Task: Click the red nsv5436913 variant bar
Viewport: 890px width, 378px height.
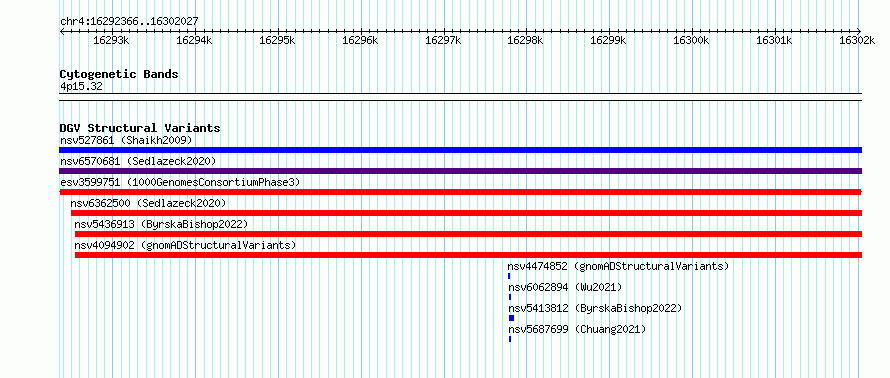Action: (468, 234)
